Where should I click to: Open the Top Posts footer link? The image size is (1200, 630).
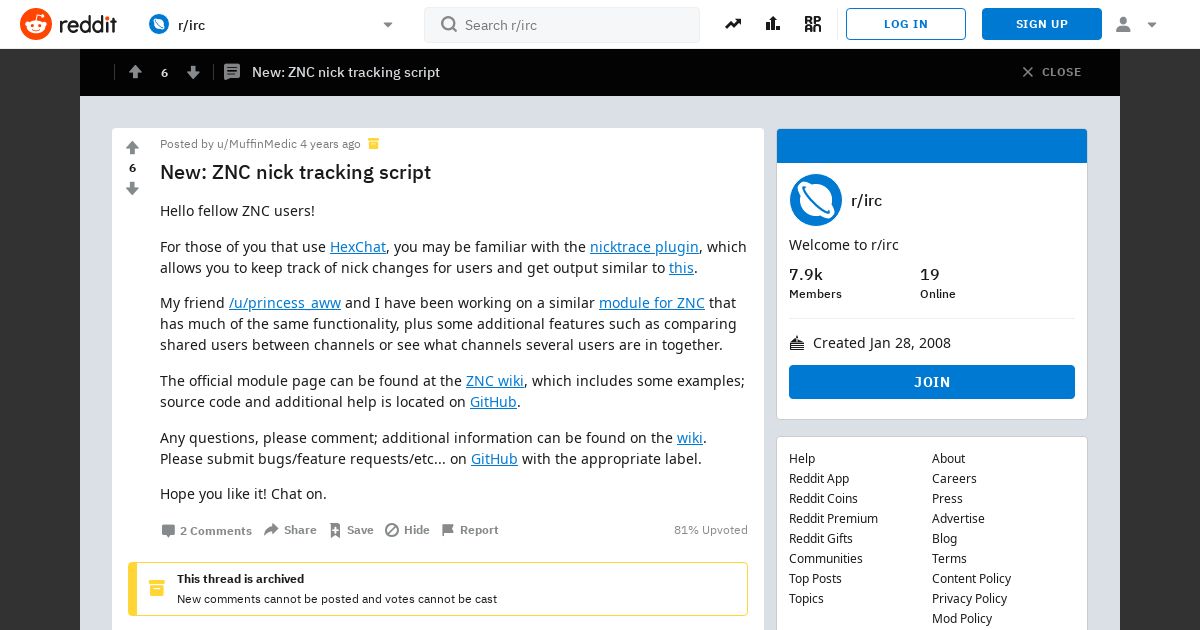[815, 579]
